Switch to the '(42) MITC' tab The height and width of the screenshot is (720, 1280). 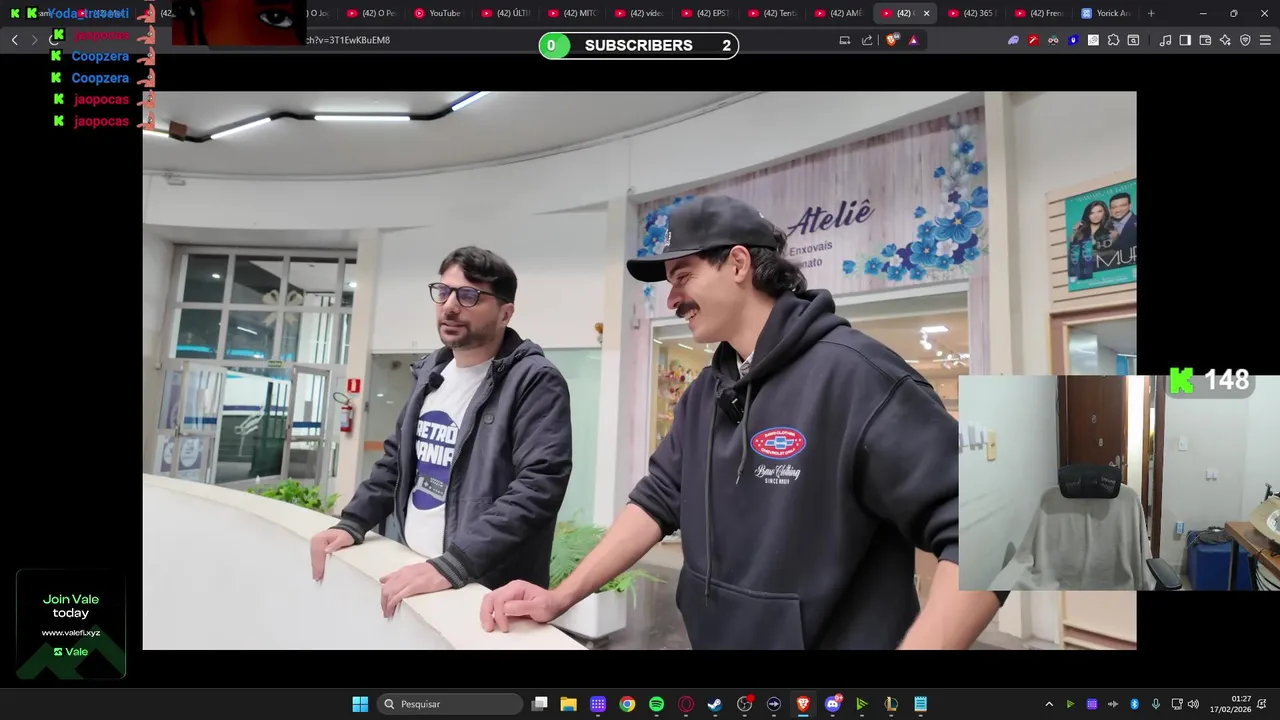click(572, 13)
